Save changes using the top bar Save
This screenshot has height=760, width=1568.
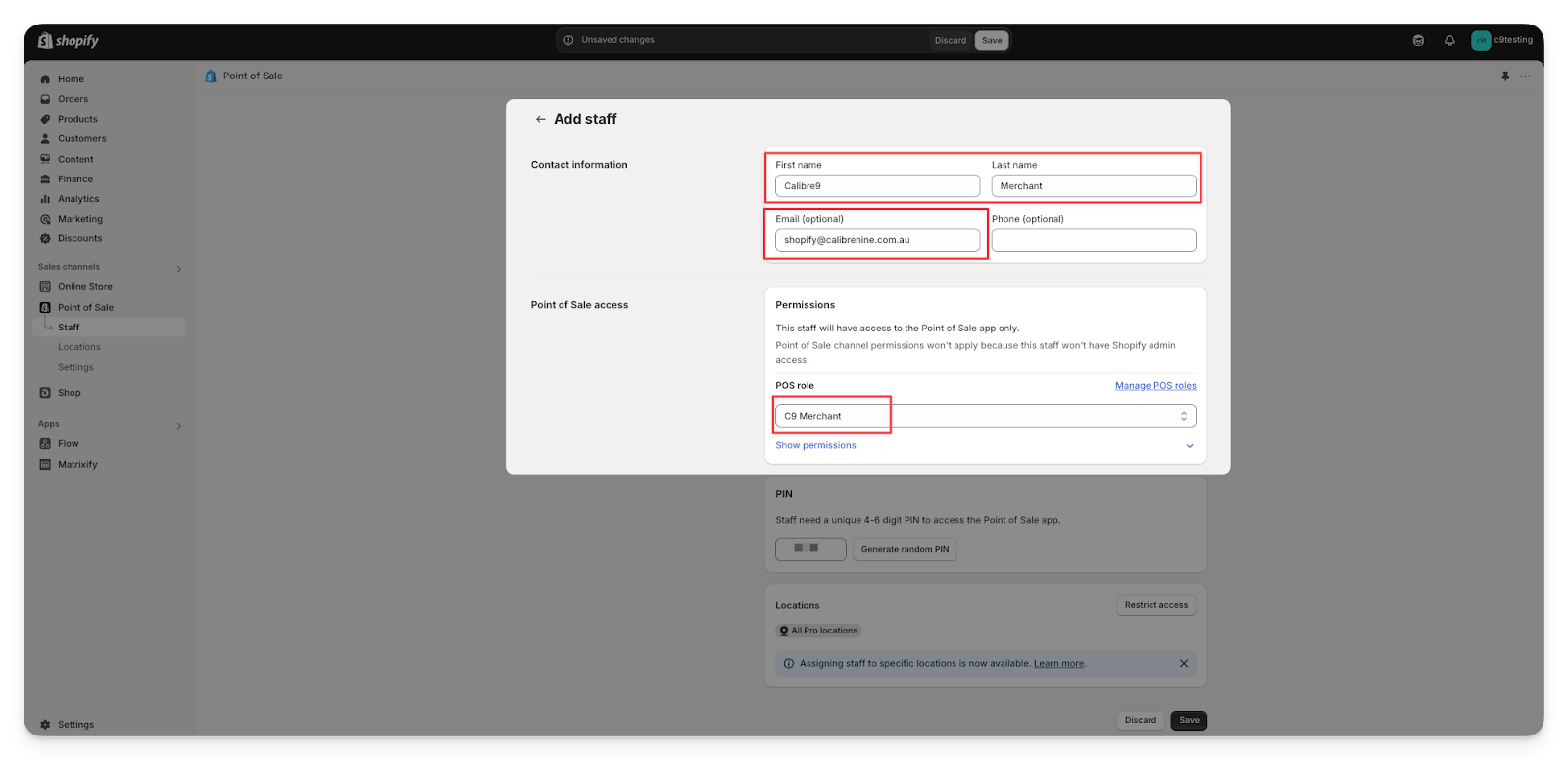click(992, 40)
